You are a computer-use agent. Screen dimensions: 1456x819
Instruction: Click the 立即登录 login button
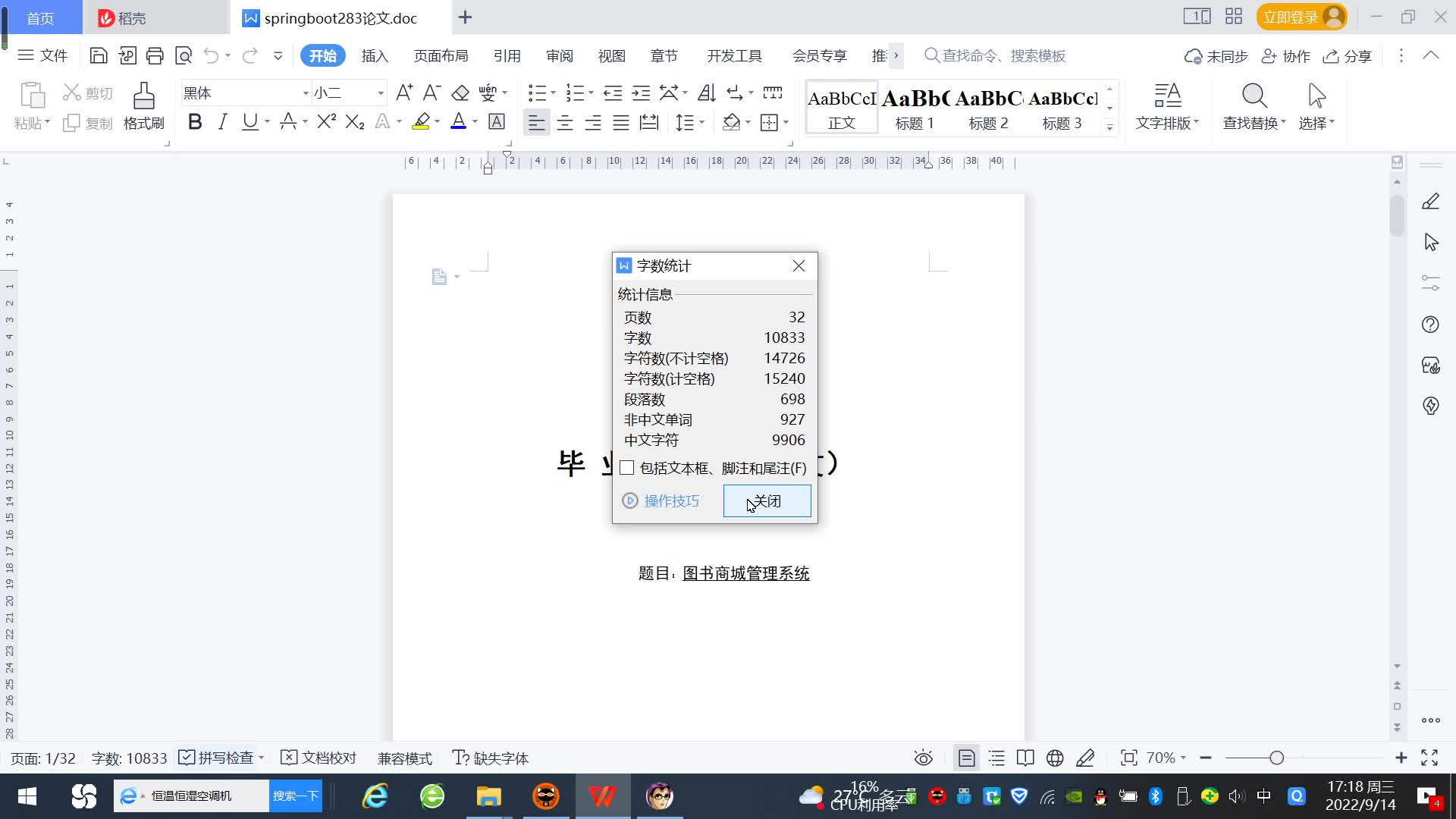tap(1301, 17)
